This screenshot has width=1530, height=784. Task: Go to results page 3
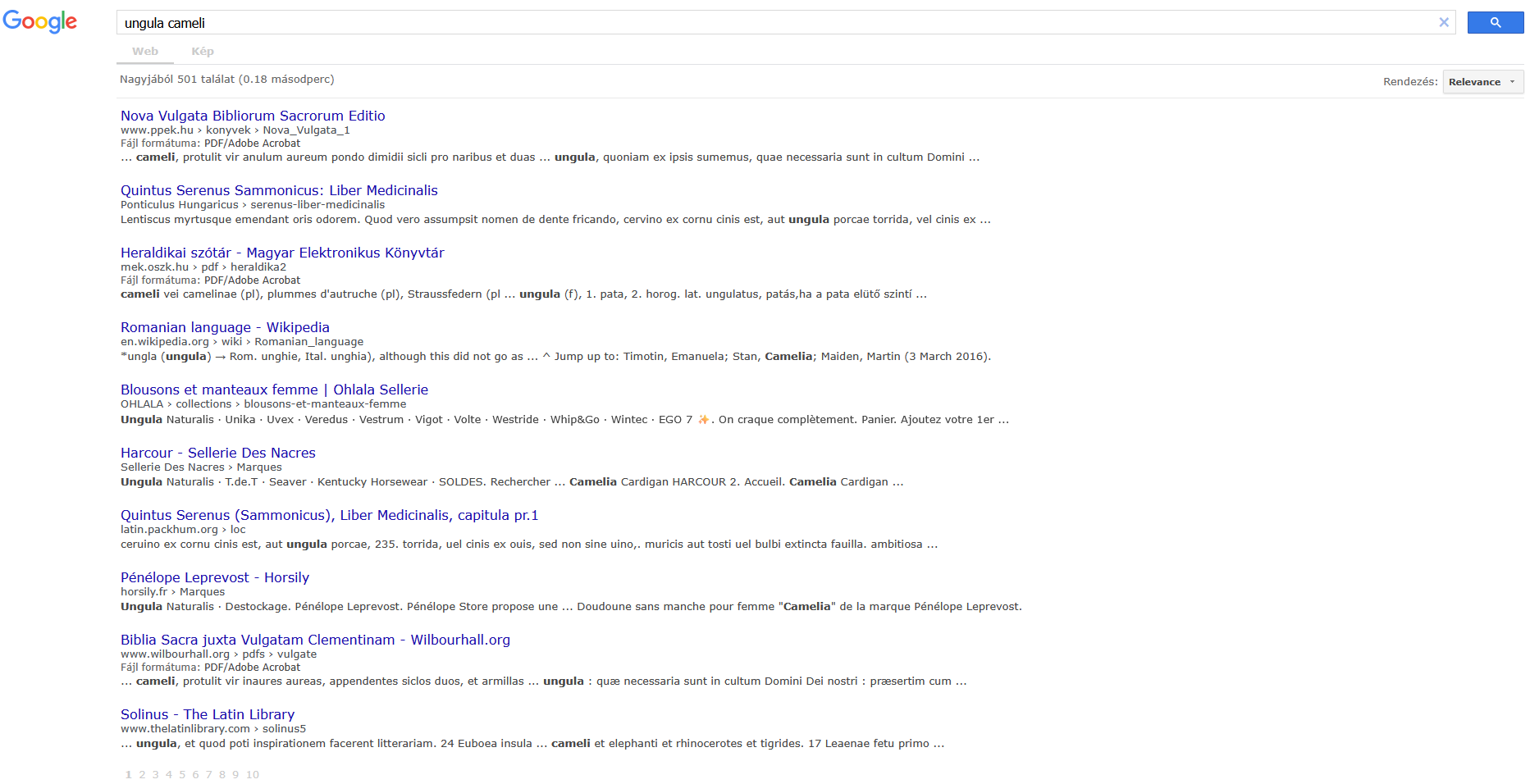(156, 775)
